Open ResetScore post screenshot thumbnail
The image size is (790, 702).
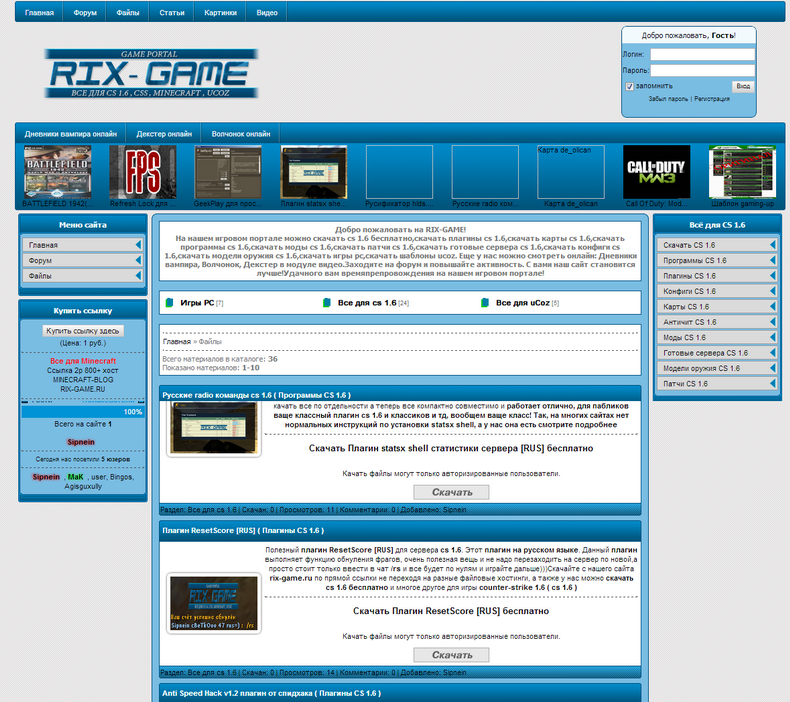(x=214, y=603)
